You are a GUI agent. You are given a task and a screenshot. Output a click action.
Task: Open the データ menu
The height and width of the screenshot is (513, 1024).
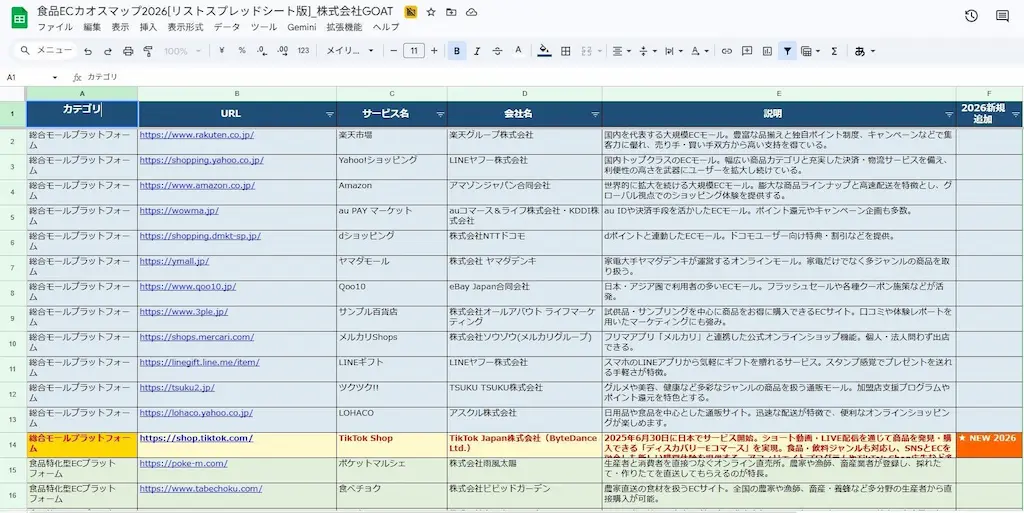(x=227, y=27)
